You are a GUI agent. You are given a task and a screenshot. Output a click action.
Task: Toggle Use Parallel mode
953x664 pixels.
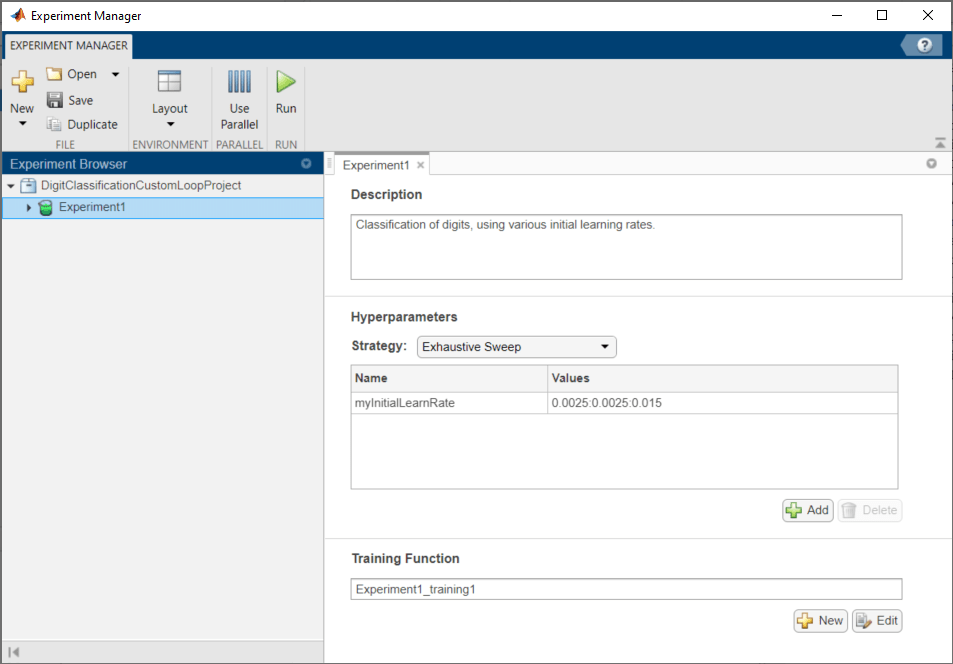coord(239,99)
